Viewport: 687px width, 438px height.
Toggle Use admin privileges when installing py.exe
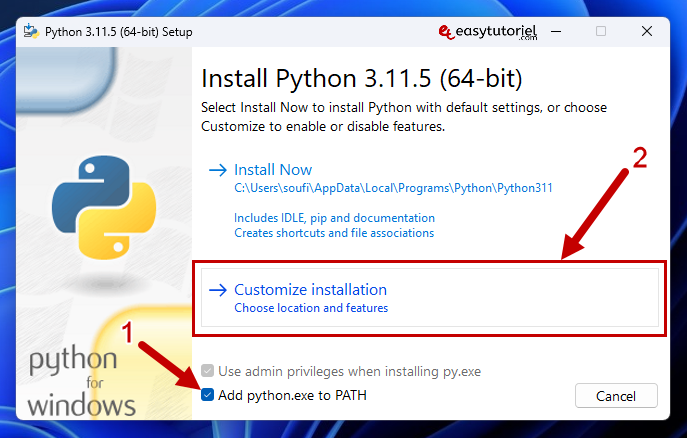(x=207, y=371)
